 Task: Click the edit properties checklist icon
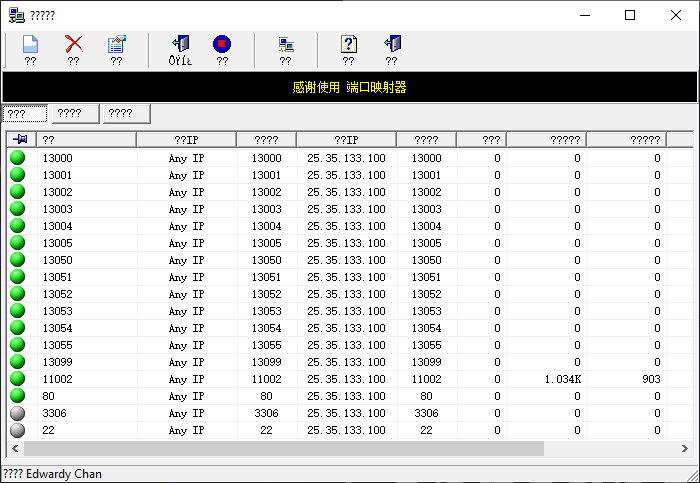(117, 45)
